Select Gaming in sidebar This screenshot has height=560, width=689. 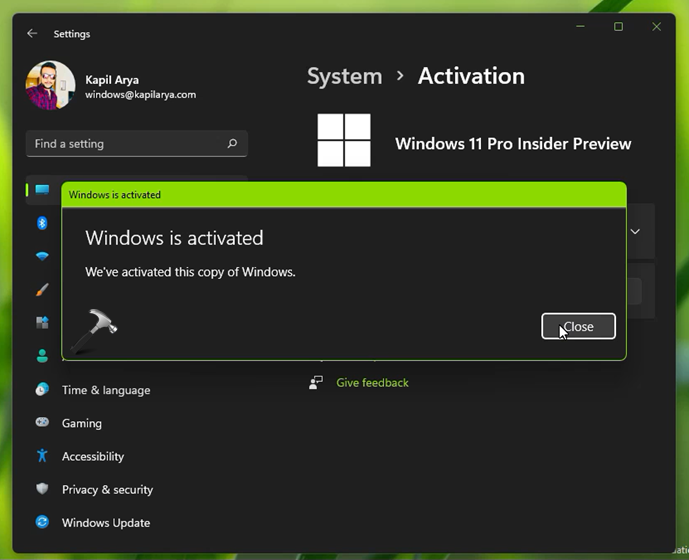[x=82, y=423]
